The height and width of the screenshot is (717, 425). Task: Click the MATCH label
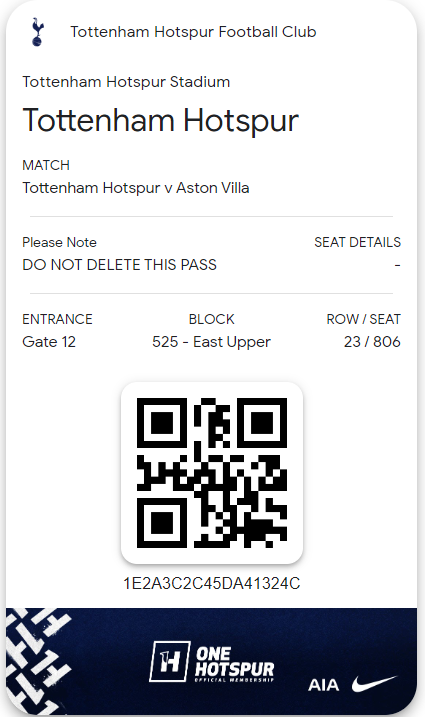pyautogui.click(x=46, y=165)
